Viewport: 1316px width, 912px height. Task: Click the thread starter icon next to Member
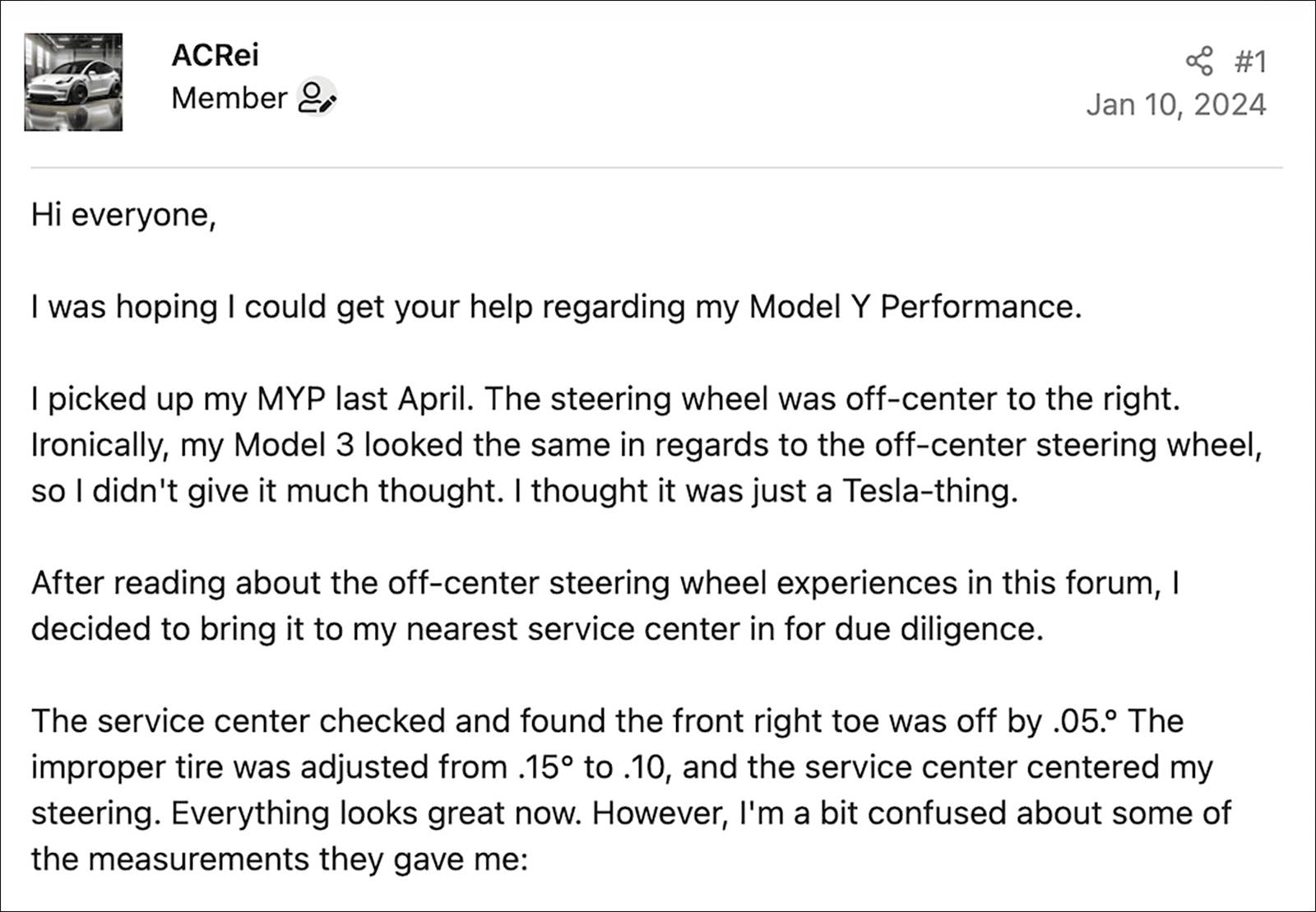click(x=317, y=97)
